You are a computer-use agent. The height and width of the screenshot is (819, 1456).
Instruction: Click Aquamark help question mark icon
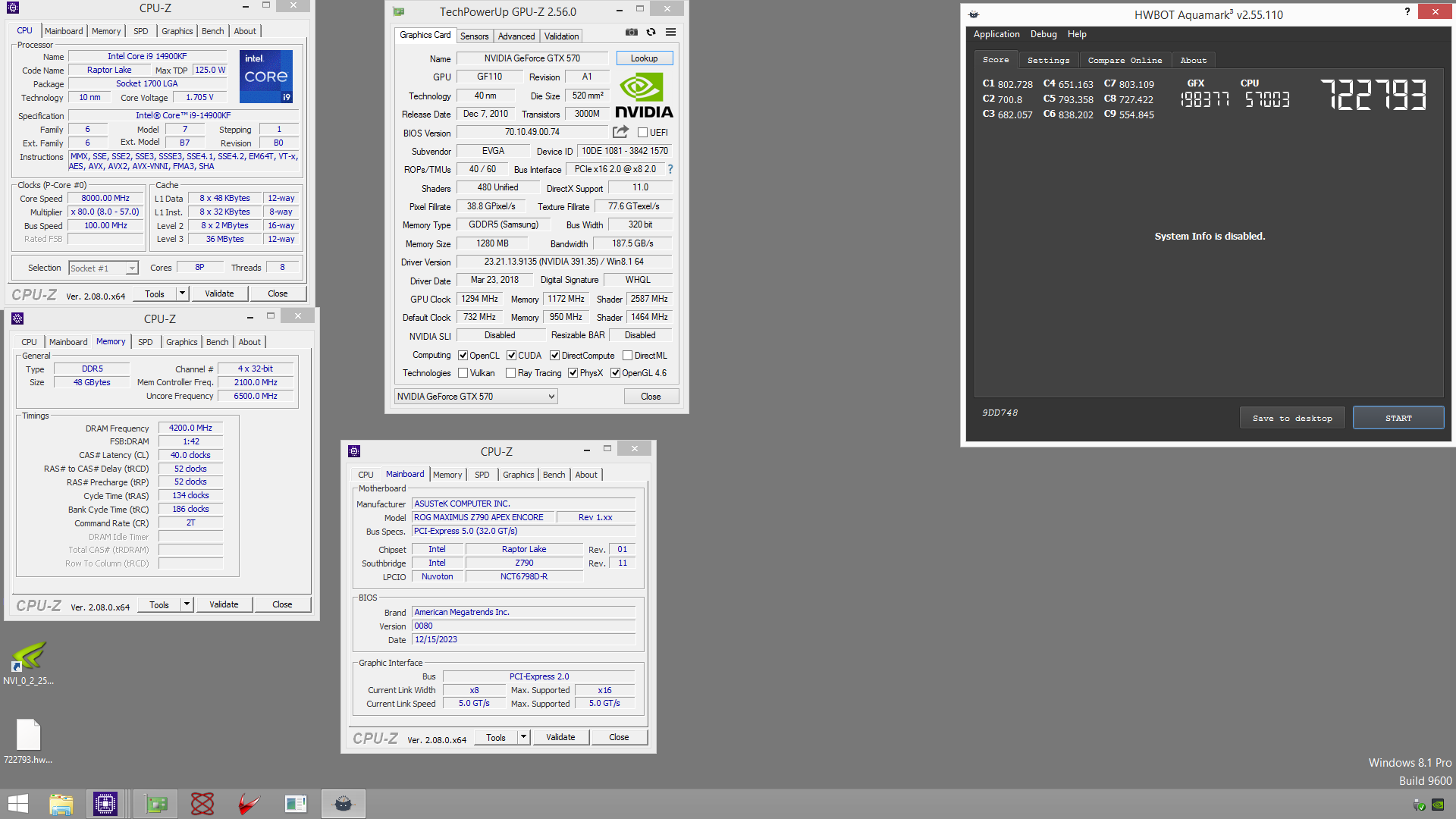(1407, 11)
